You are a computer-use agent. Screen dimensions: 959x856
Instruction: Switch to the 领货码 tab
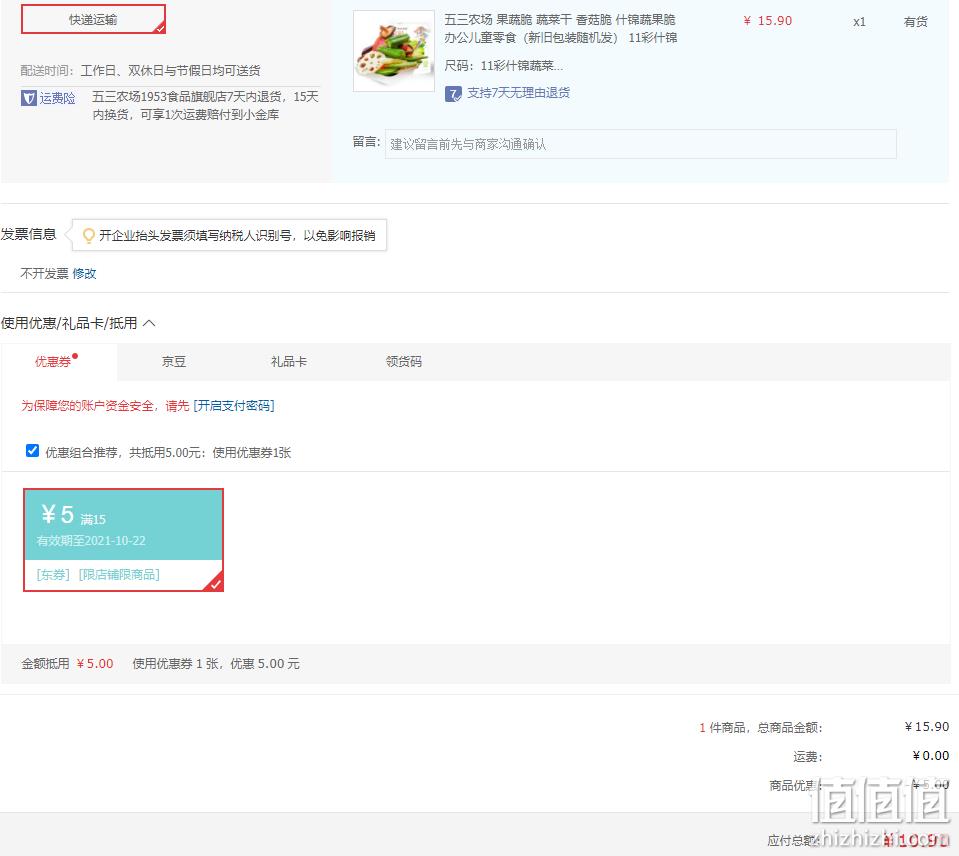(x=404, y=361)
